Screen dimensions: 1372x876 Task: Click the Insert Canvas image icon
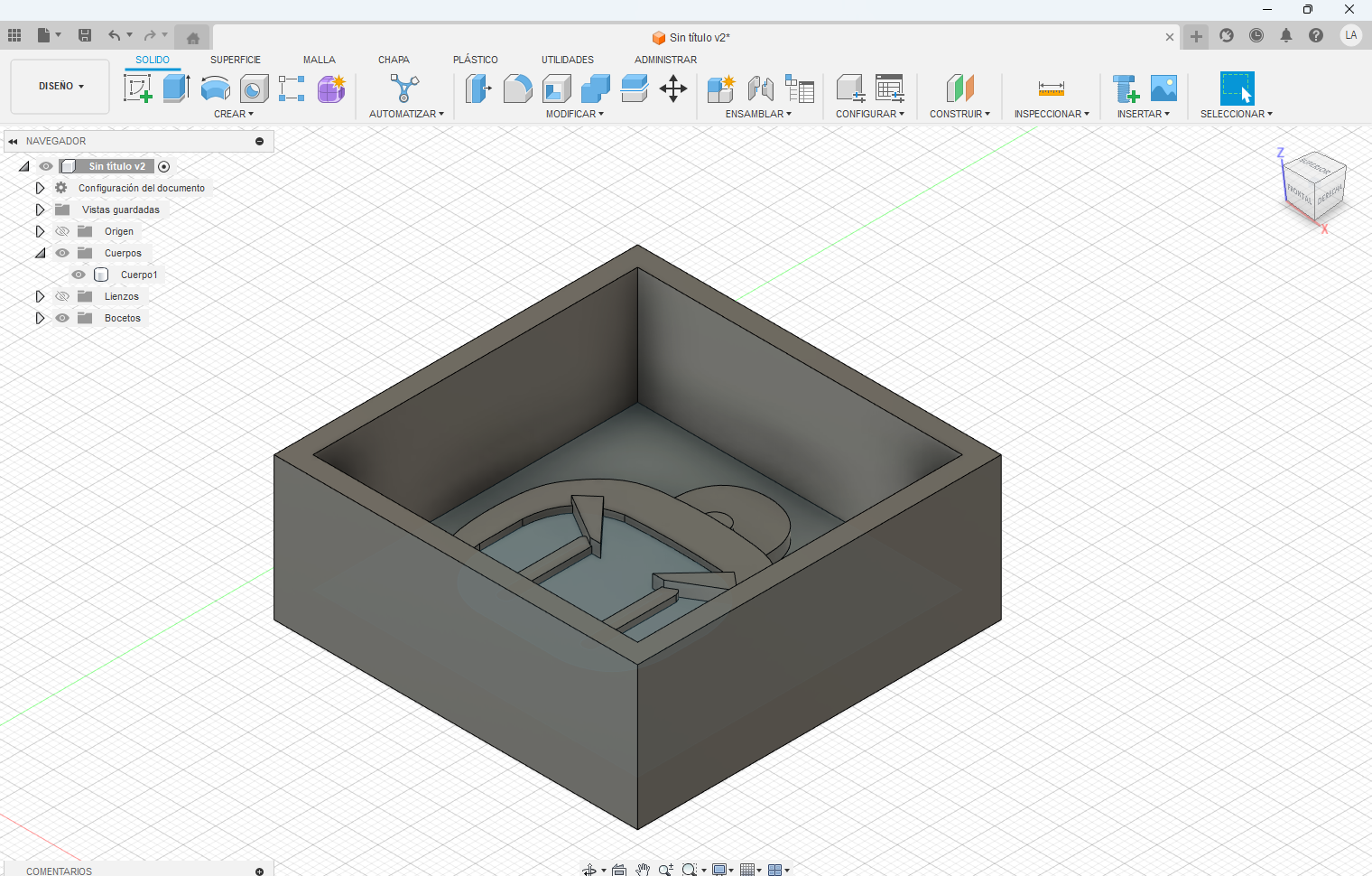(1164, 89)
